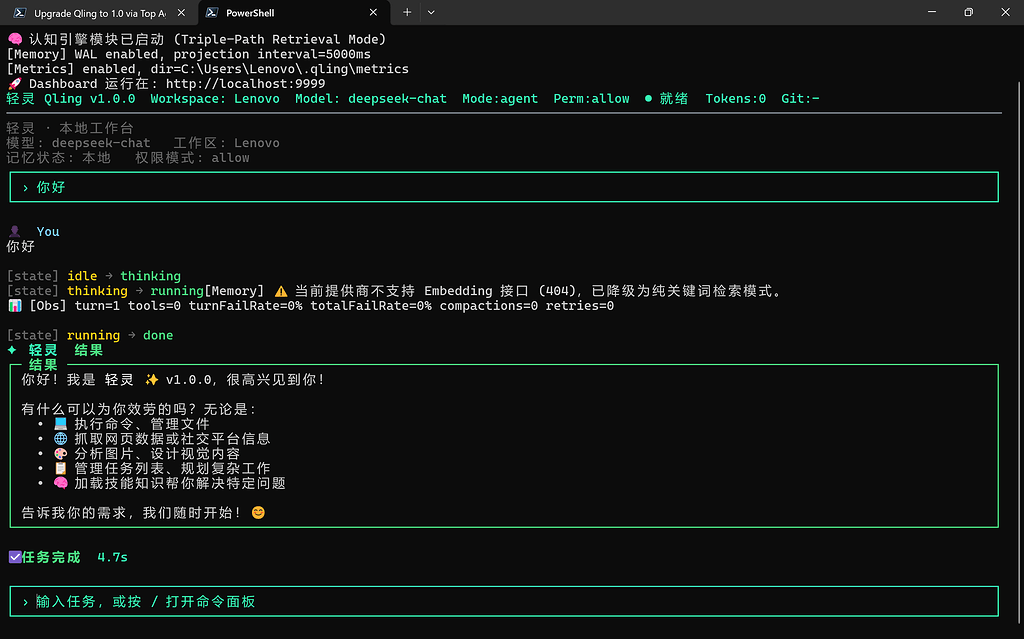Image resolution: width=1024 pixels, height=639 pixels.
Task: Click the Perm:allow status entry
Action: [592, 99]
